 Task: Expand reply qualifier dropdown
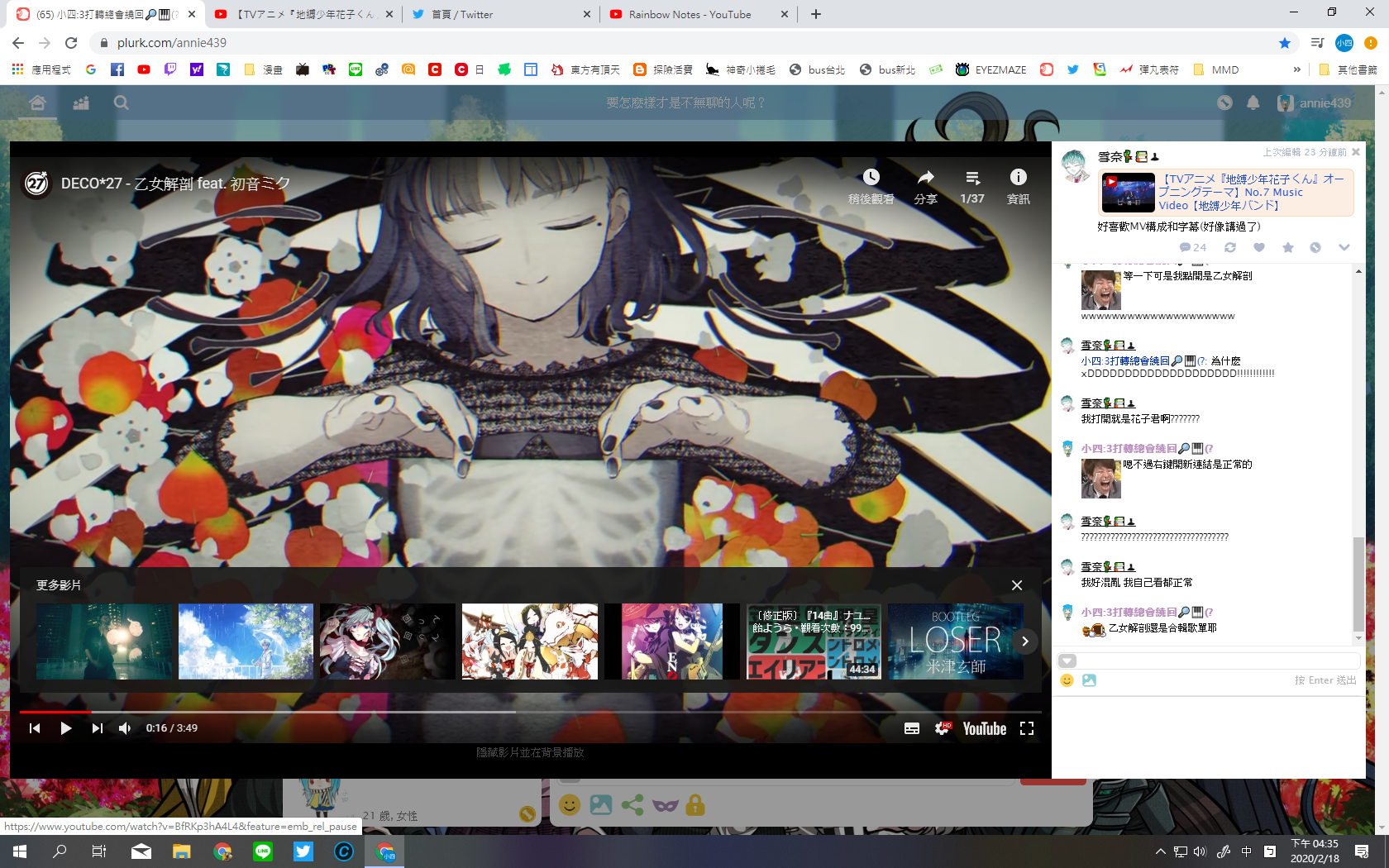click(x=1067, y=661)
